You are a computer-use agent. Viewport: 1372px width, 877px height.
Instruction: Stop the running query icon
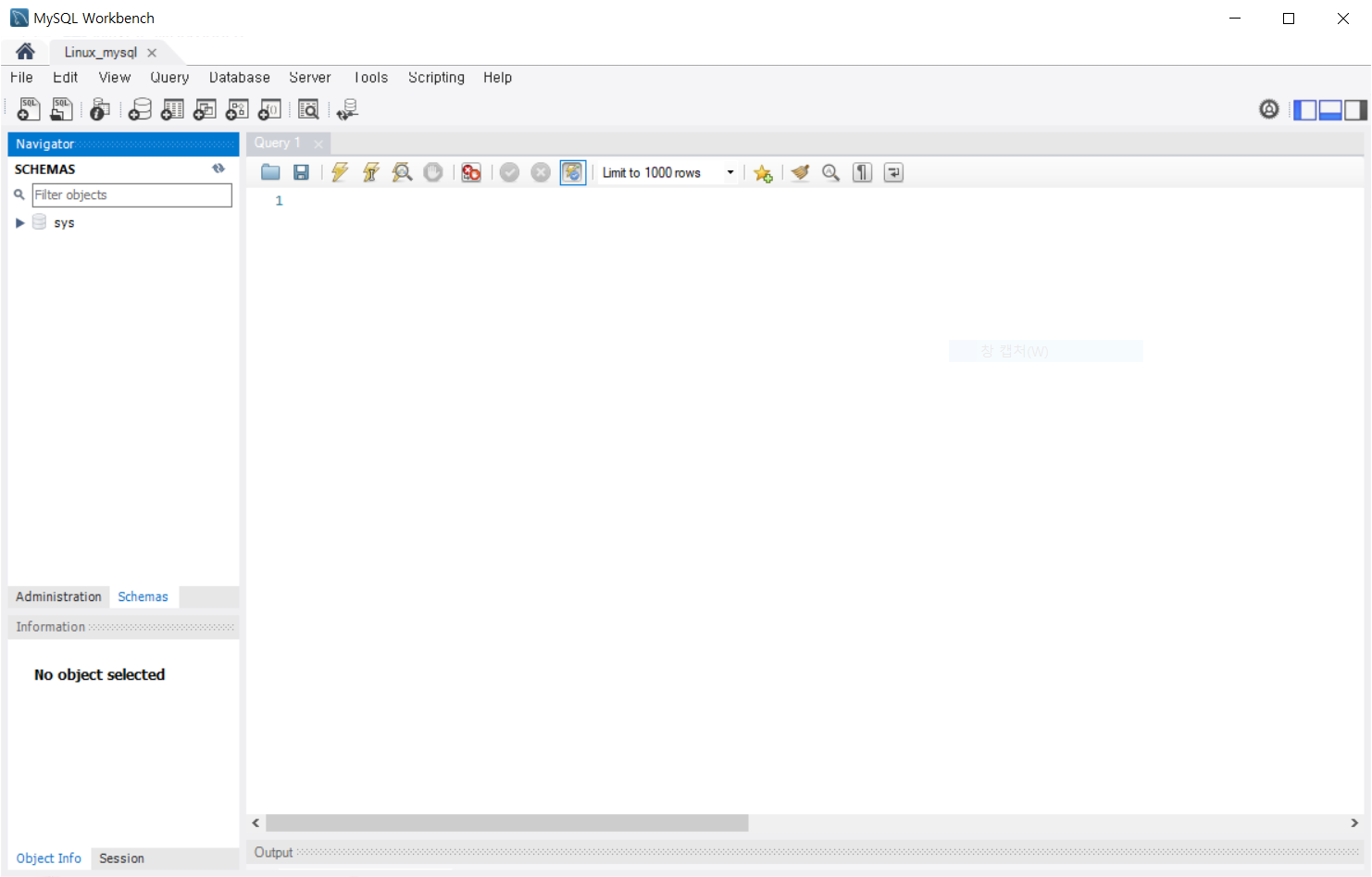click(x=432, y=172)
